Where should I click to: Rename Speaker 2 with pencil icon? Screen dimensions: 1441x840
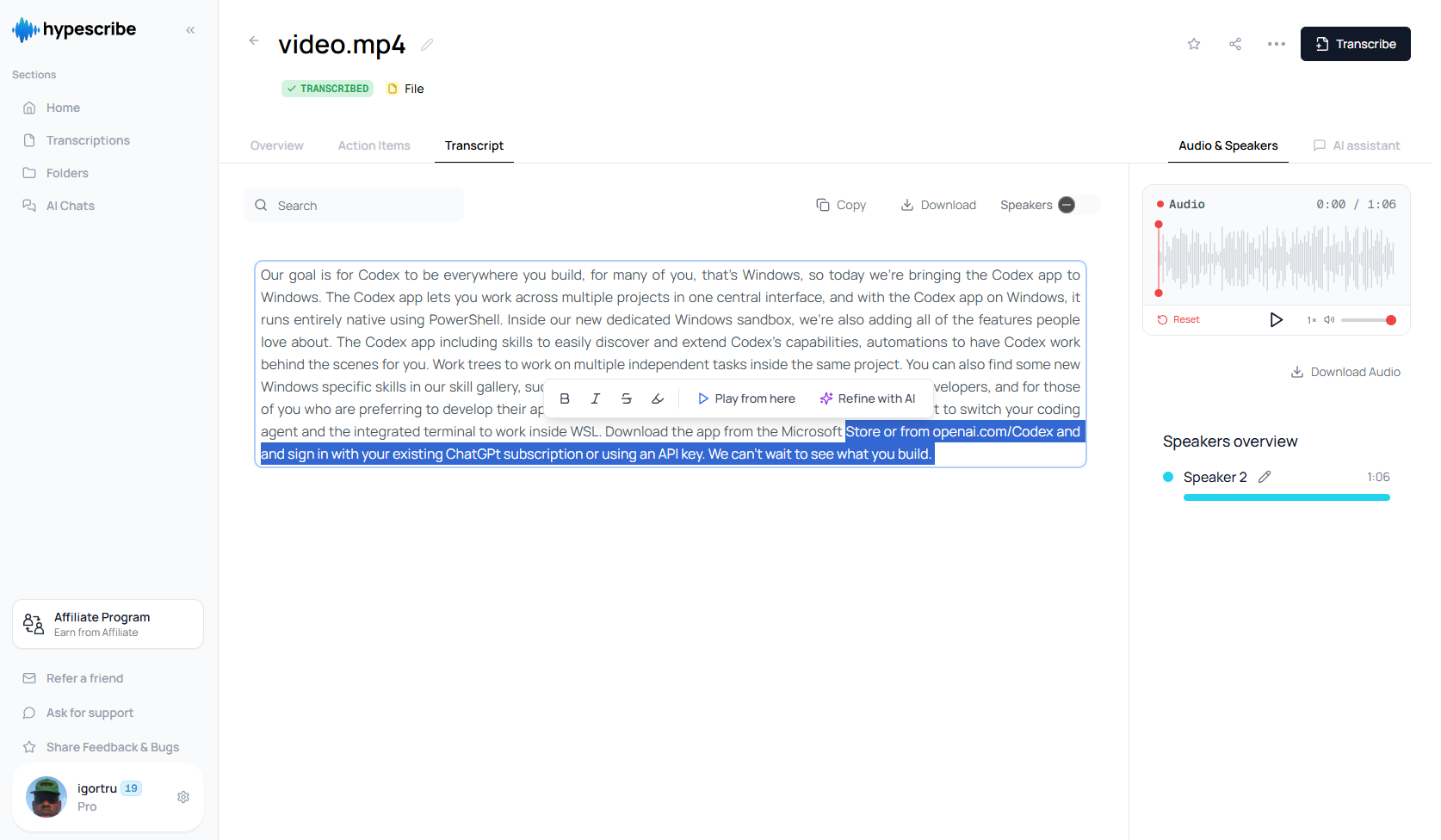point(1265,477)
